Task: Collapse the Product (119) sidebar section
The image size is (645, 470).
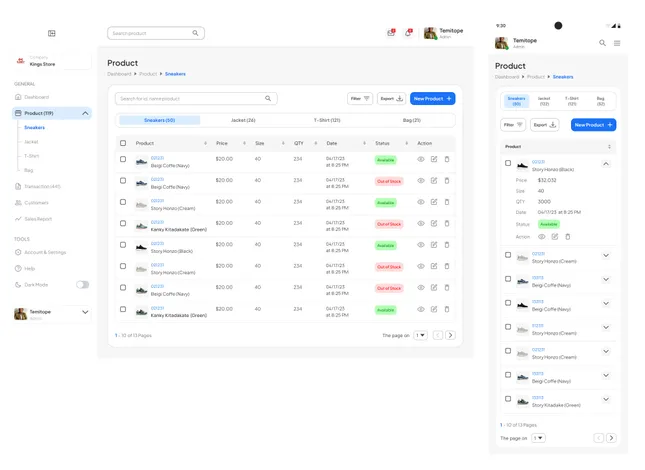Action: [85, 113]
